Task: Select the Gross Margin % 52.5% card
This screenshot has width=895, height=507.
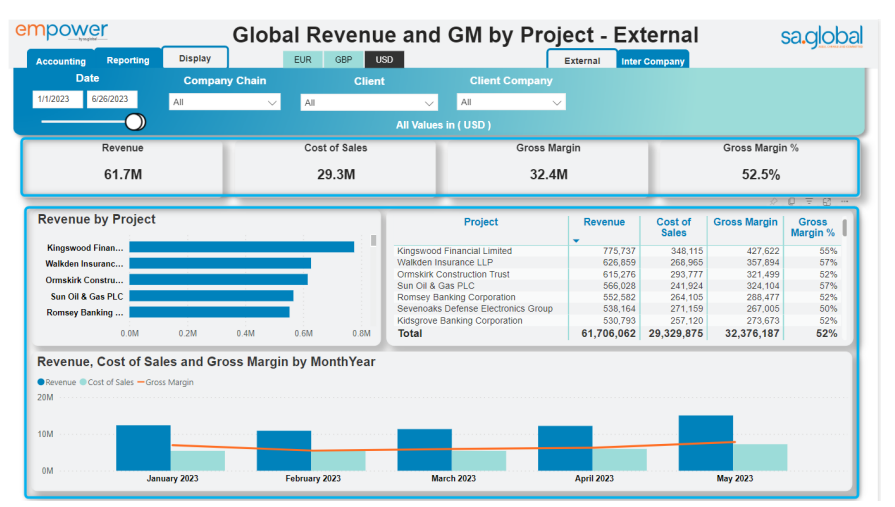Action: tap(760, 167)
